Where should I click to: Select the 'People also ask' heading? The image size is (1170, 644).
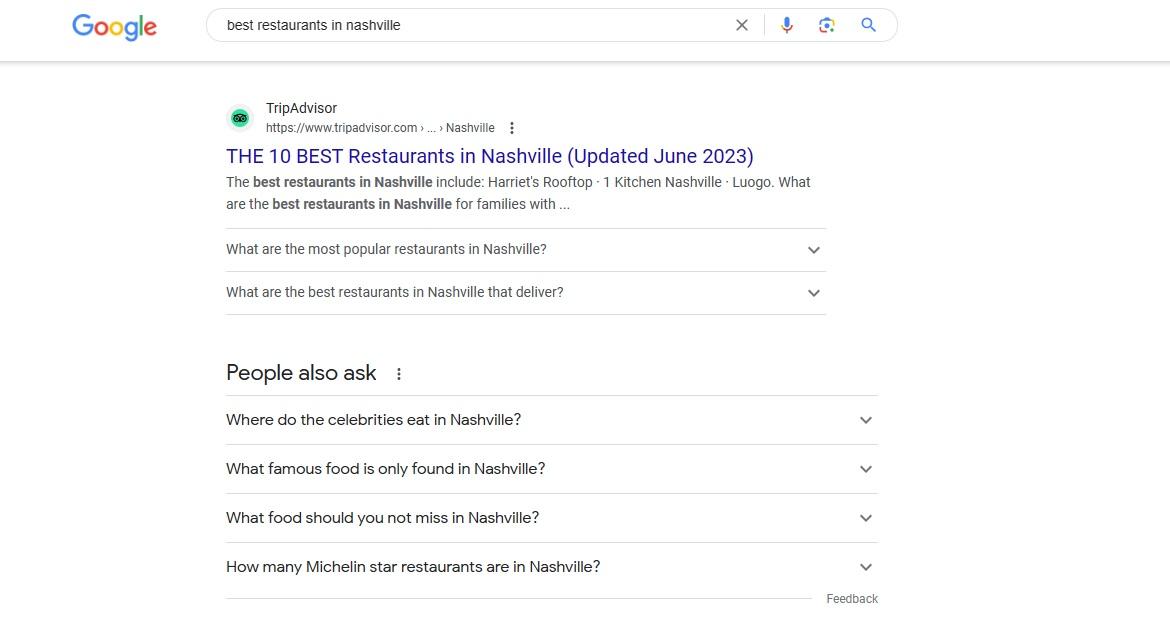coord(301,372)
